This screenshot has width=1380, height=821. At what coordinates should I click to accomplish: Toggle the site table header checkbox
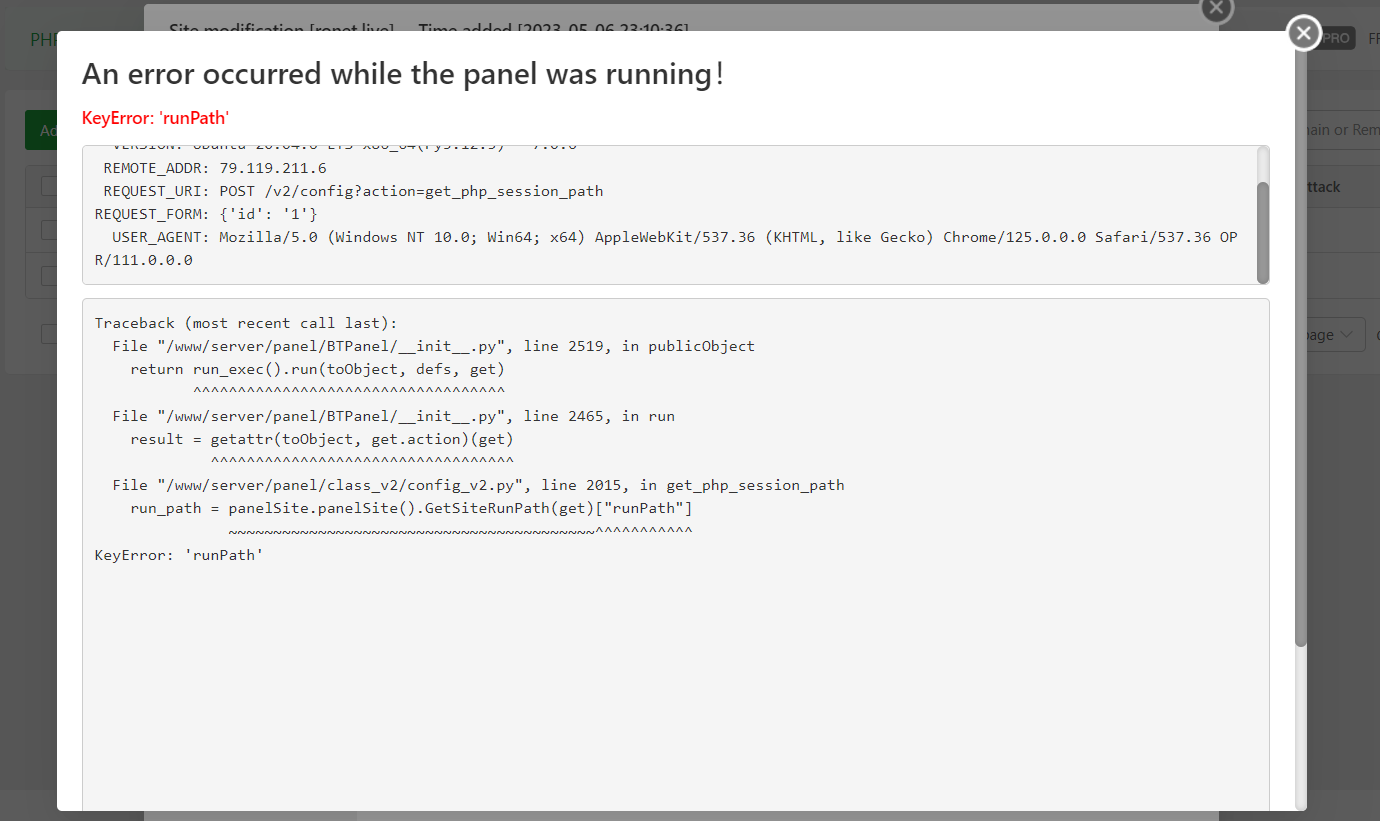click(x=48, y=186)
